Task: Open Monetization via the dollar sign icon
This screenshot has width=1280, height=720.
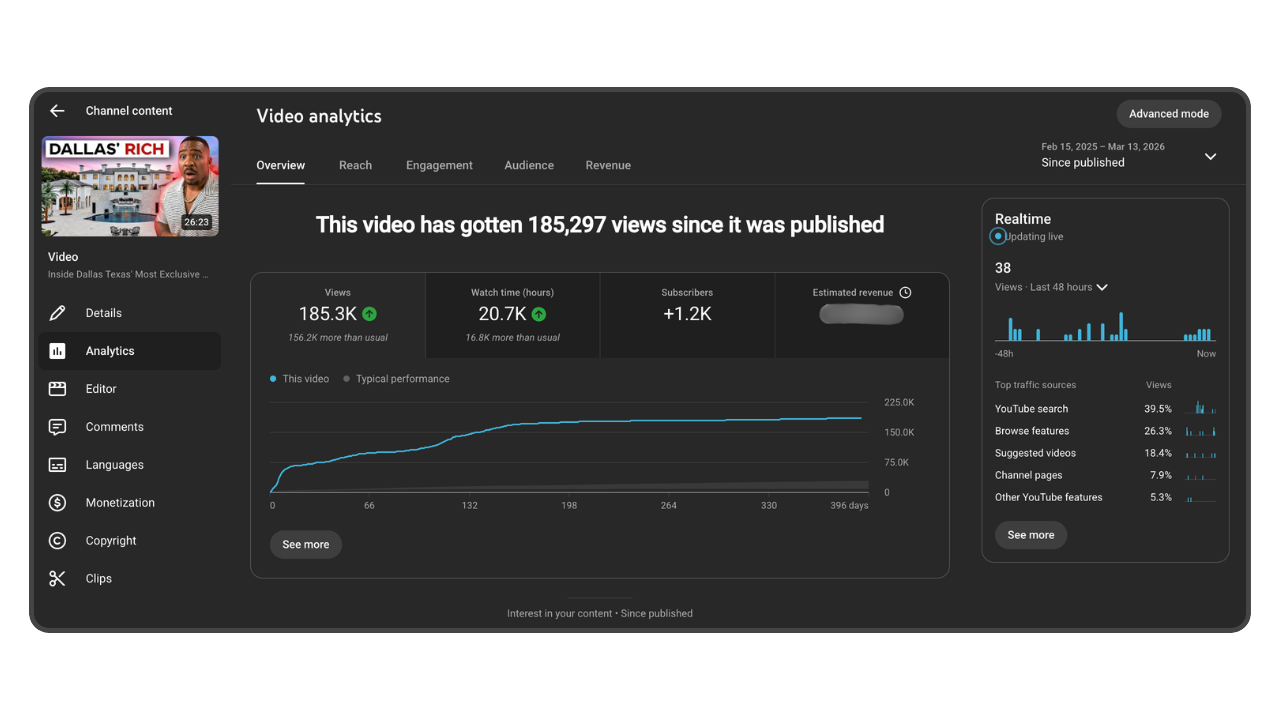Action: pos(58,503)
